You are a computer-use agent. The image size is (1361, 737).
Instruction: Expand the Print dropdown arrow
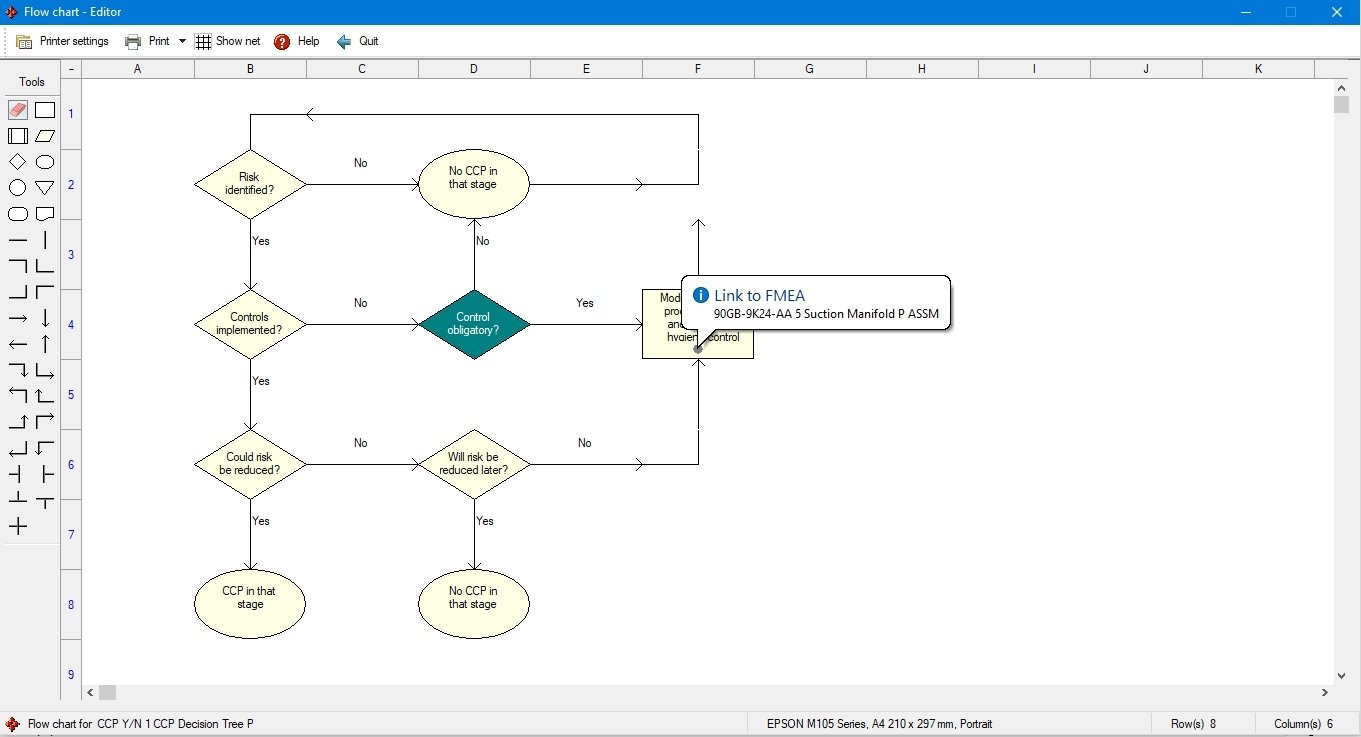182,41
